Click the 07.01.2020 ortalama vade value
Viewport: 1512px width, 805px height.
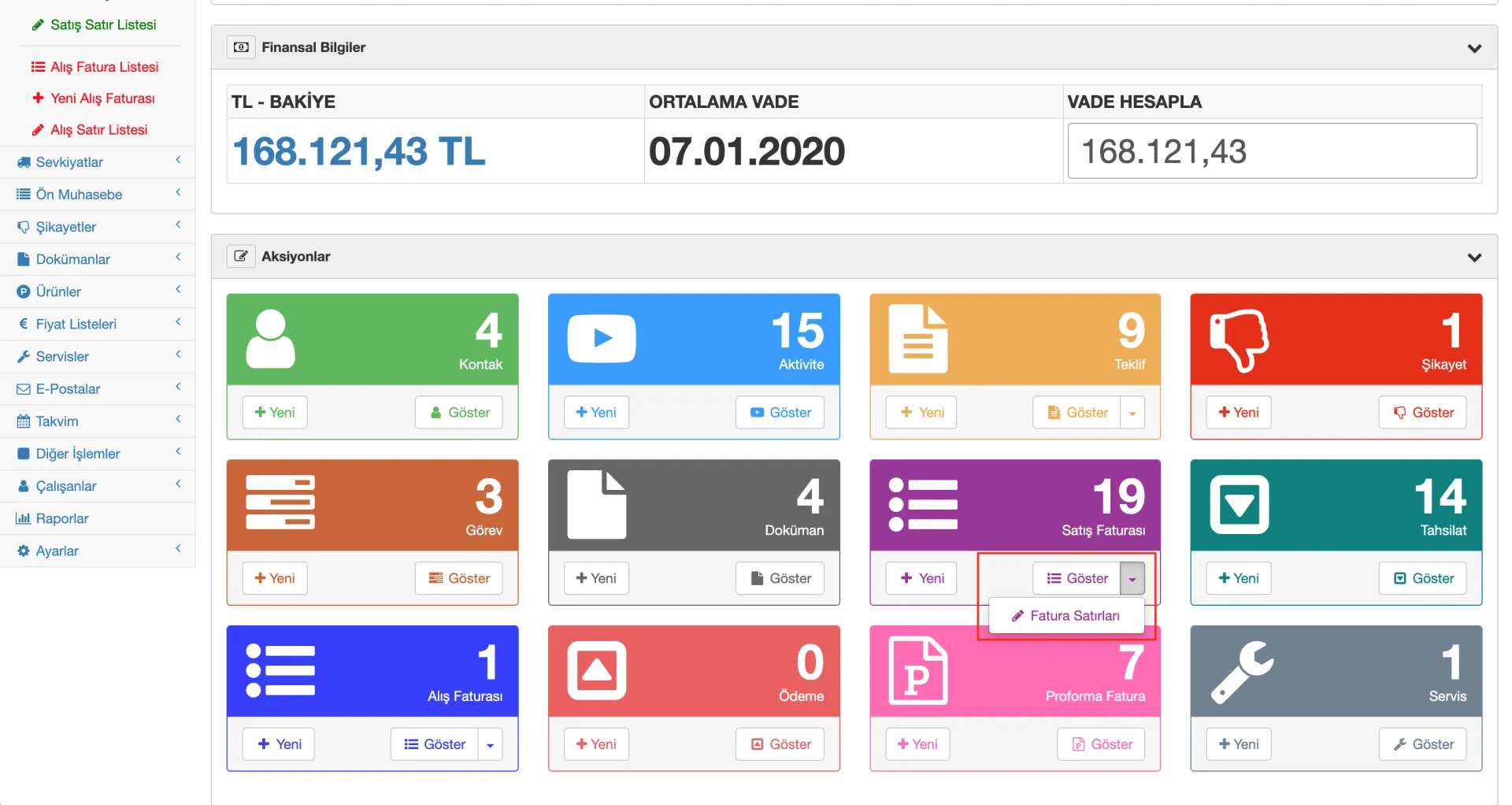click(x=747, y=151)
